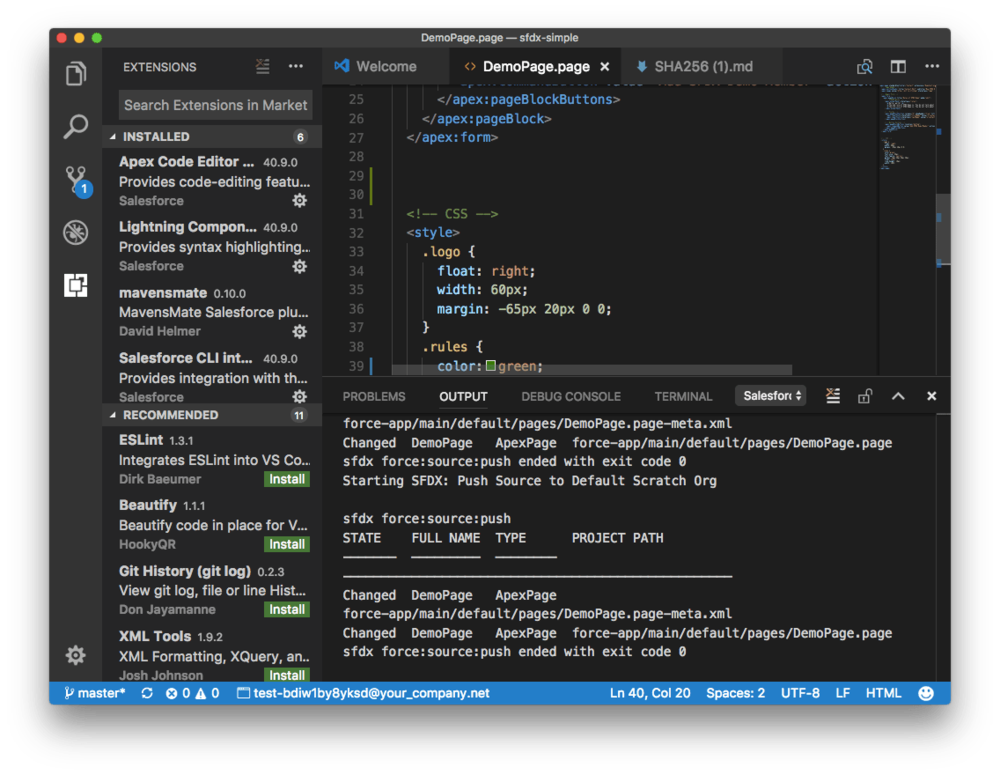This screenshot has height=775, width=1000.
Task: Clear the Output panel
Action: (832, 396)
